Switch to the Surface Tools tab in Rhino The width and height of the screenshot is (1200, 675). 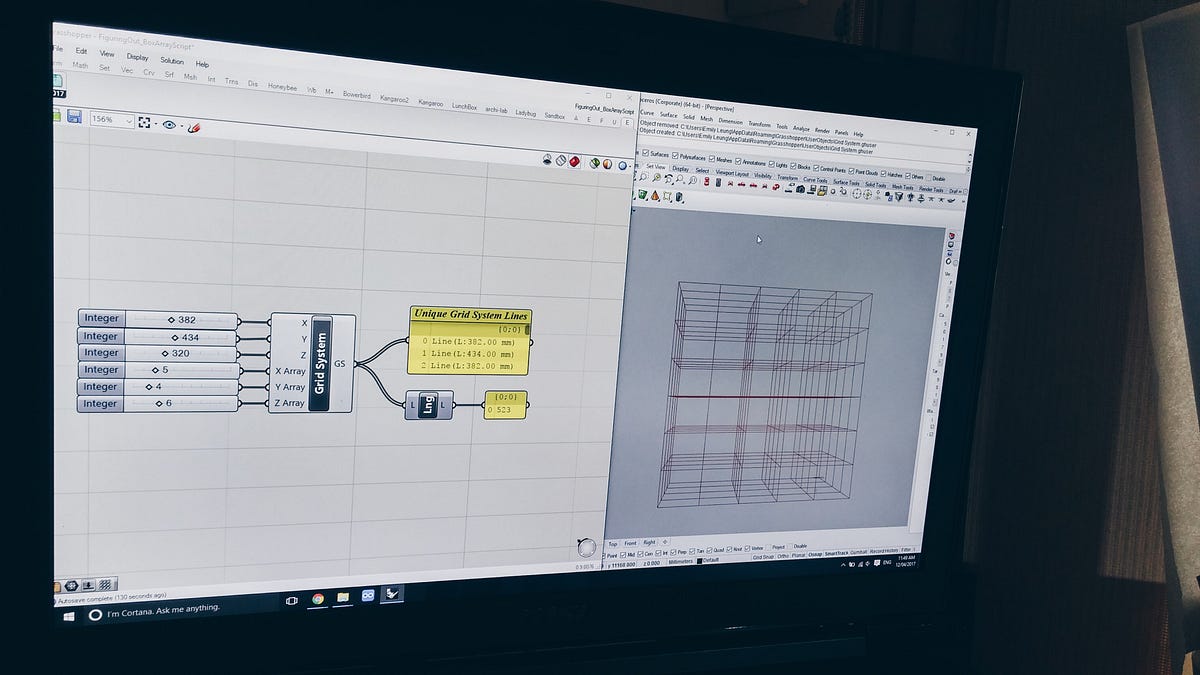845,182
